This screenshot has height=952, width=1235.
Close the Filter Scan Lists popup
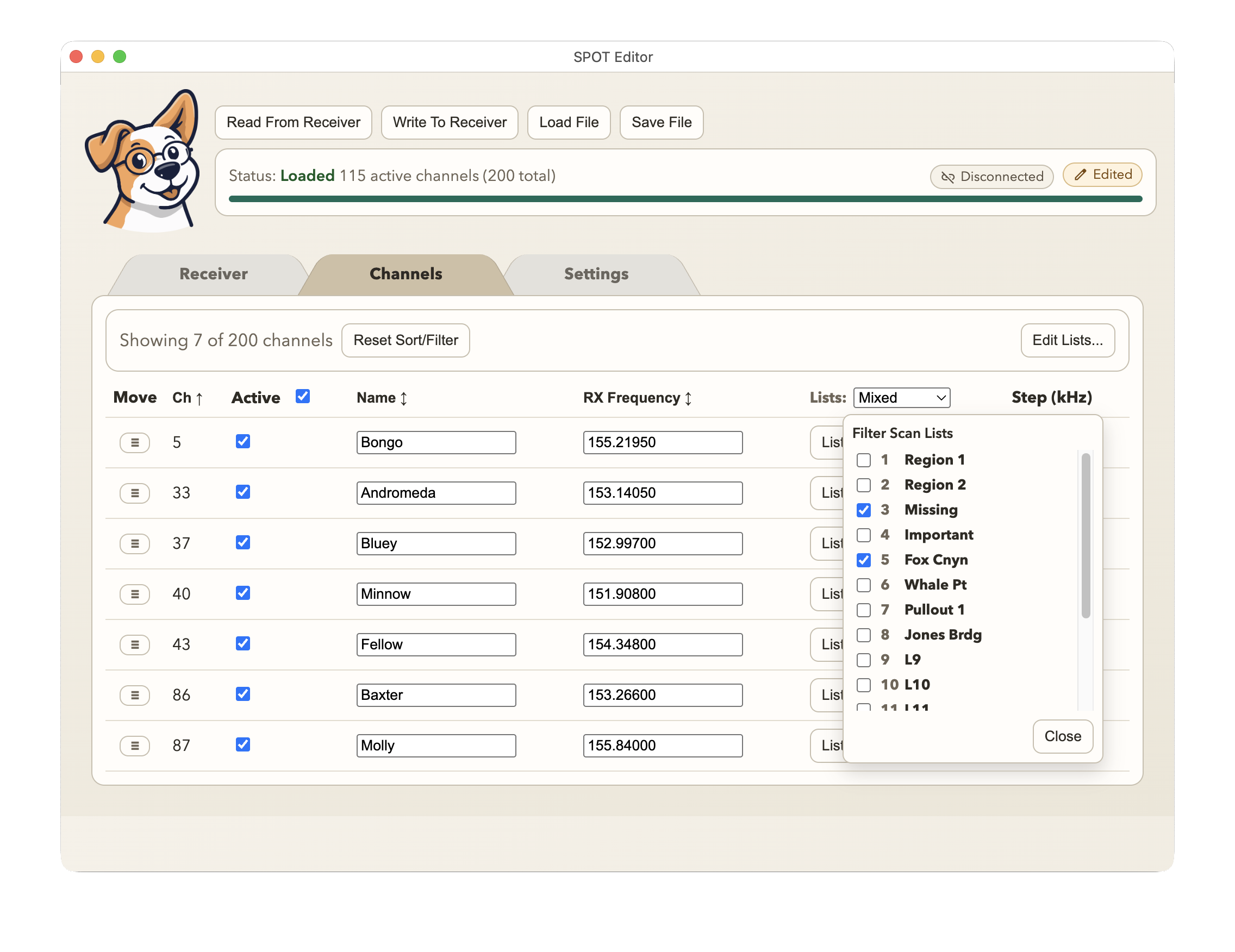click(x=1062, y=736)
